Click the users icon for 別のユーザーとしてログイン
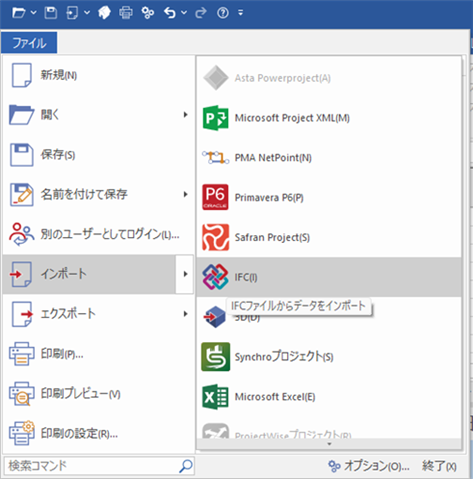Viewport: 473px width, 479px height. [21, 234]
